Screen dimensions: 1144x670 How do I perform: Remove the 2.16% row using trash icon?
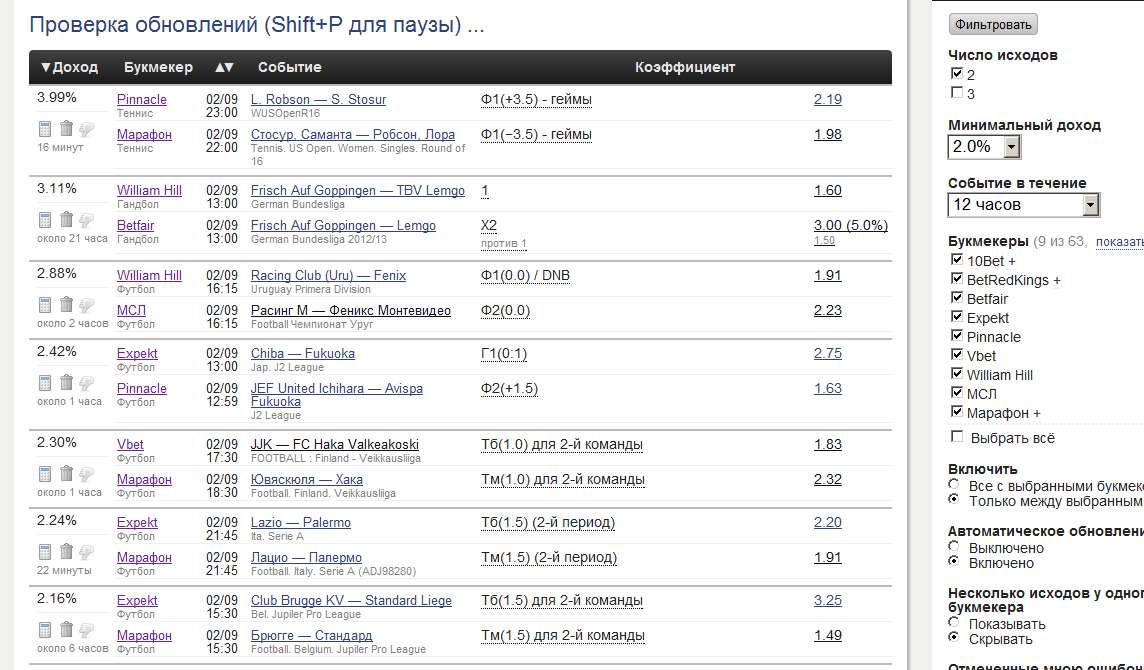click(66, 630)
